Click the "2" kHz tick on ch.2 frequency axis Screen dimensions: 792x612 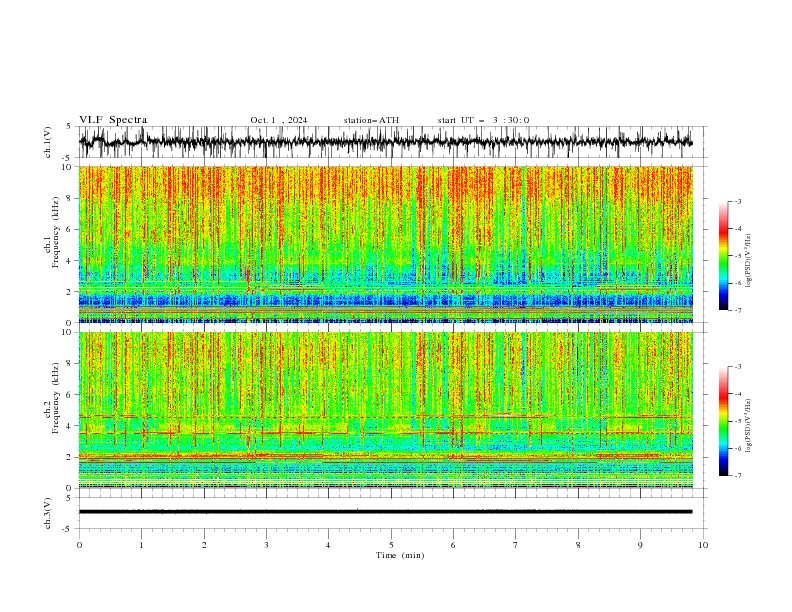tap(69, 457)
